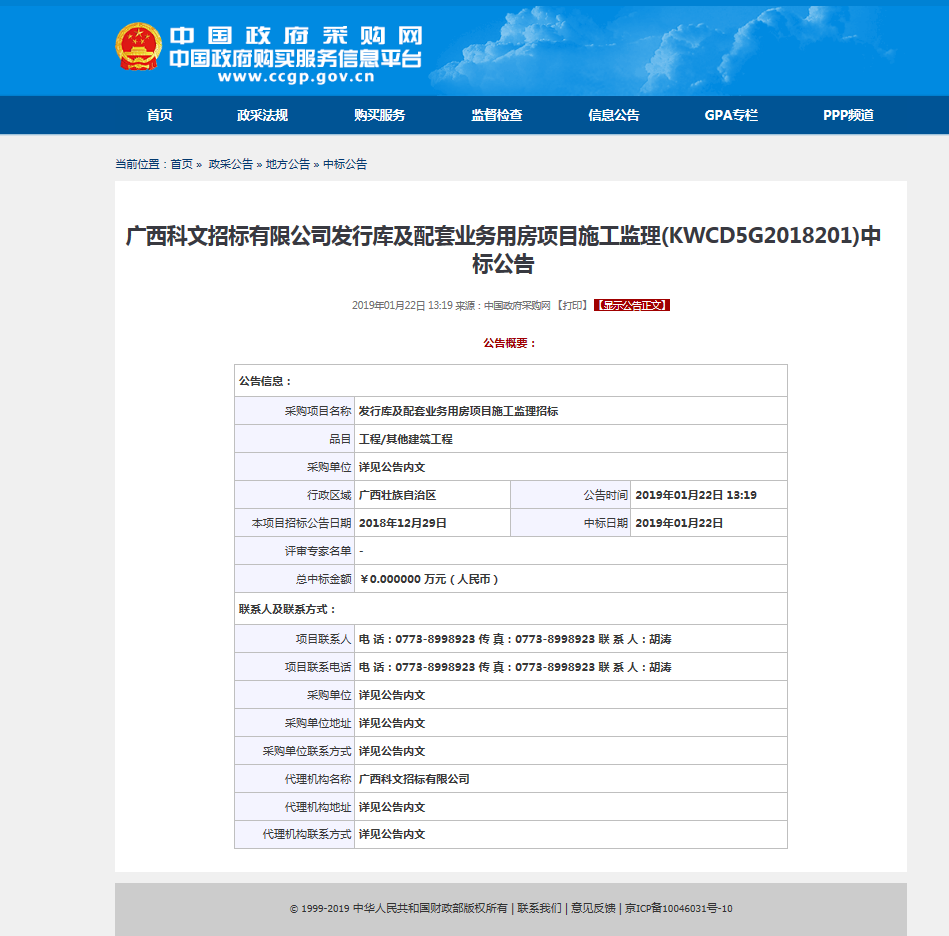Screen dimensions: 949x936
Task: Navigate to GPA专栏 section
Action: coord(731,115)
